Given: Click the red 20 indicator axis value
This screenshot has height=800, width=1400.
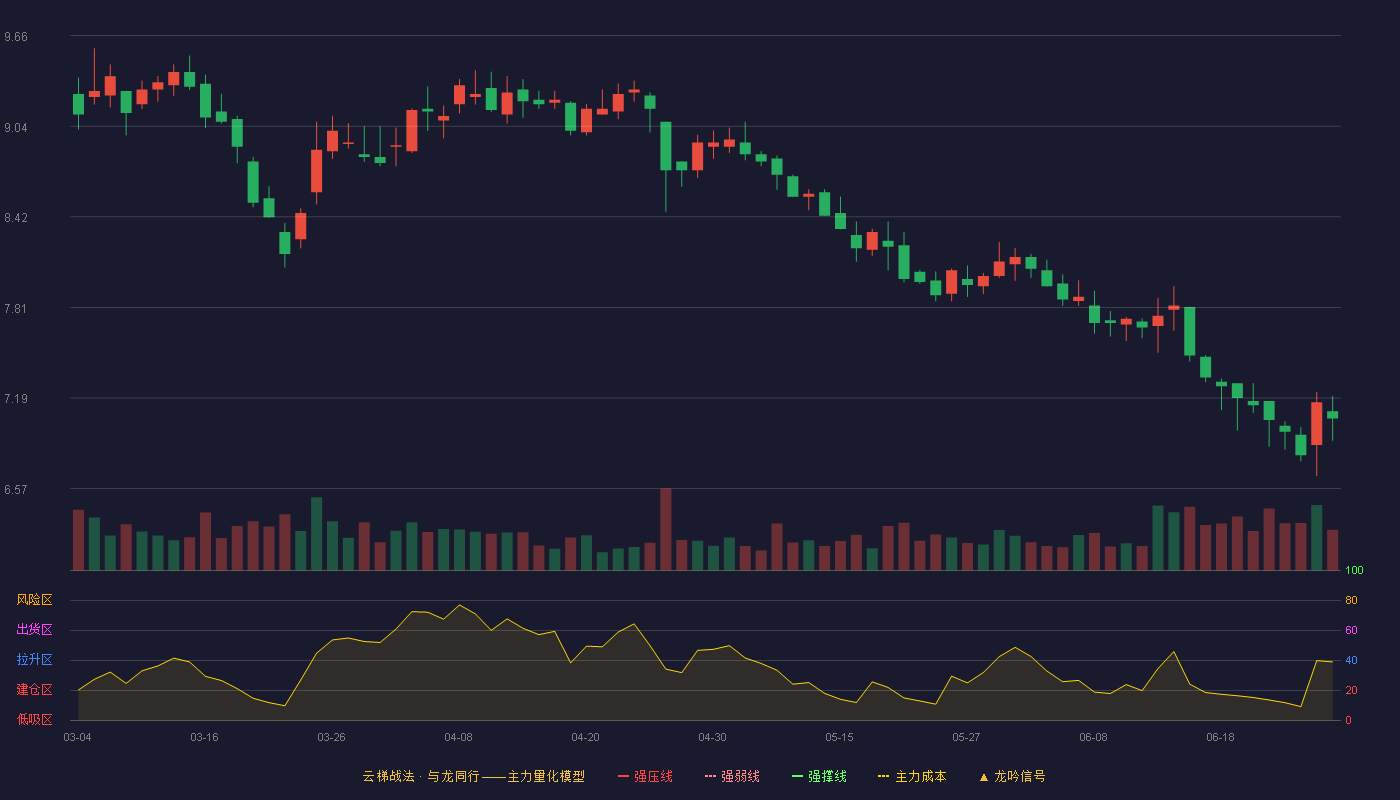Looking at the screenshot, I should [x=1351, y=690].
